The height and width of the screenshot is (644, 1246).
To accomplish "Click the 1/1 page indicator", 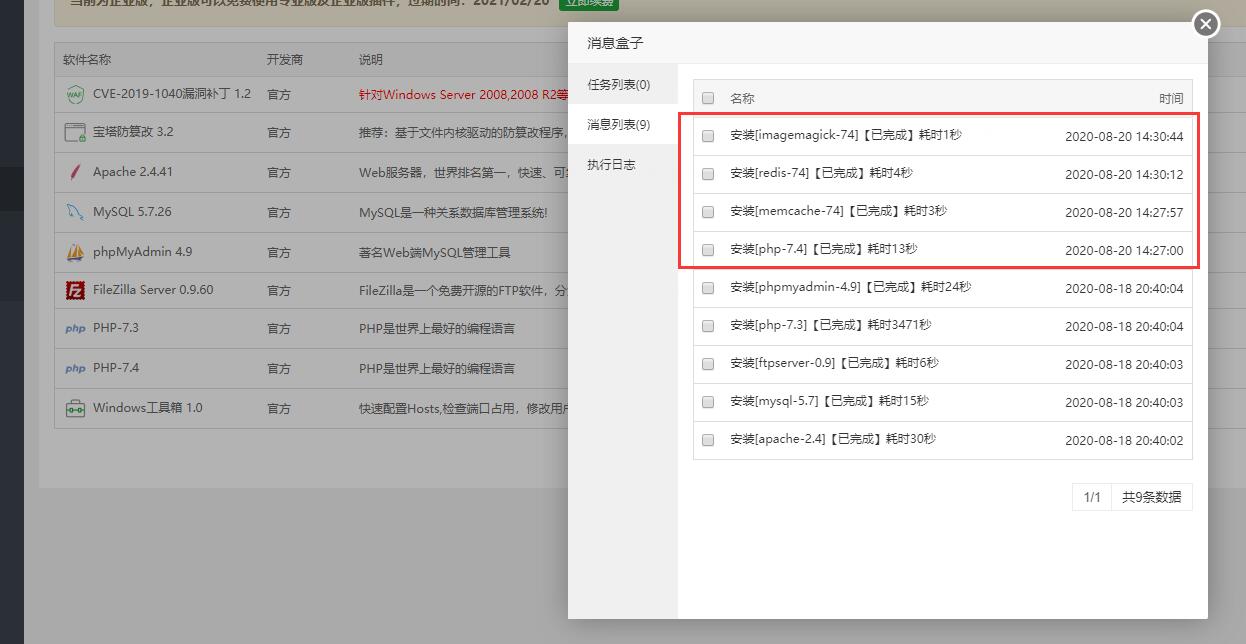I will [1092, 497].
